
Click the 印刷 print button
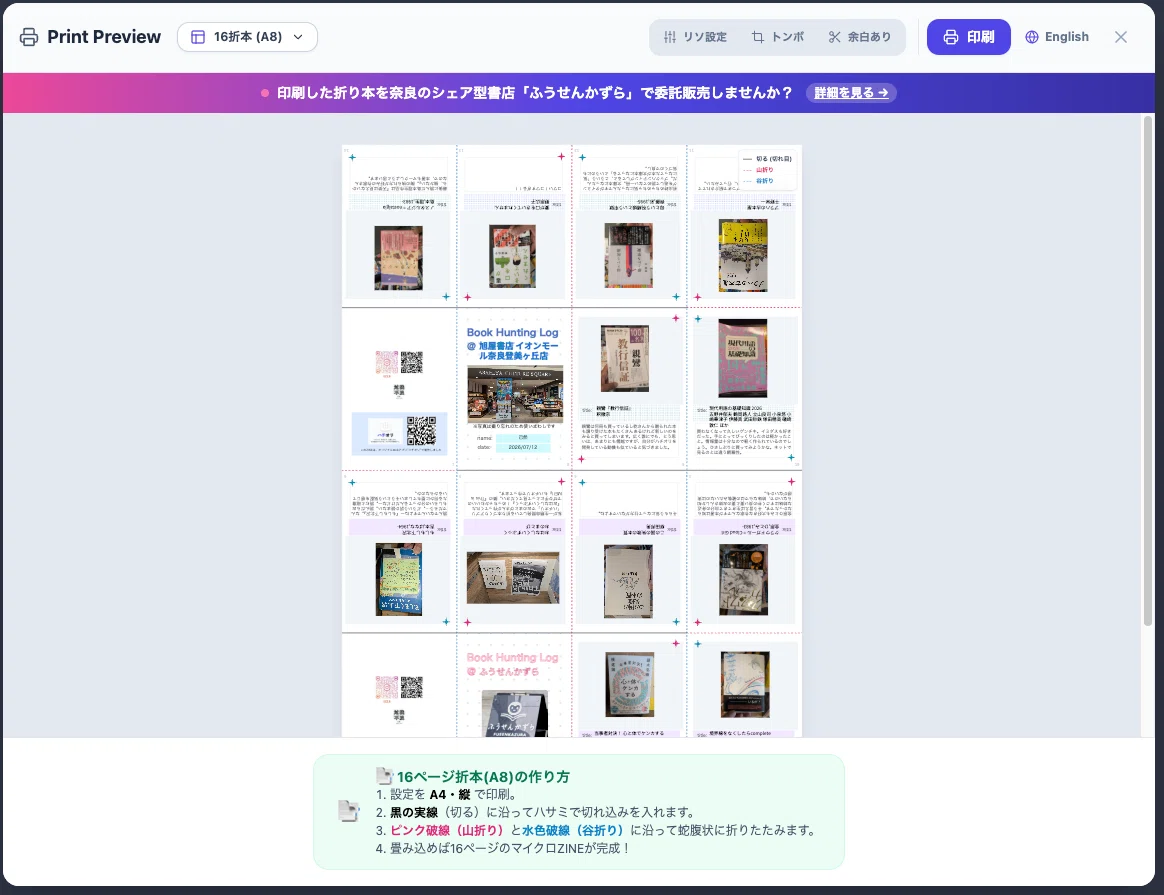(x=969, y=37)
